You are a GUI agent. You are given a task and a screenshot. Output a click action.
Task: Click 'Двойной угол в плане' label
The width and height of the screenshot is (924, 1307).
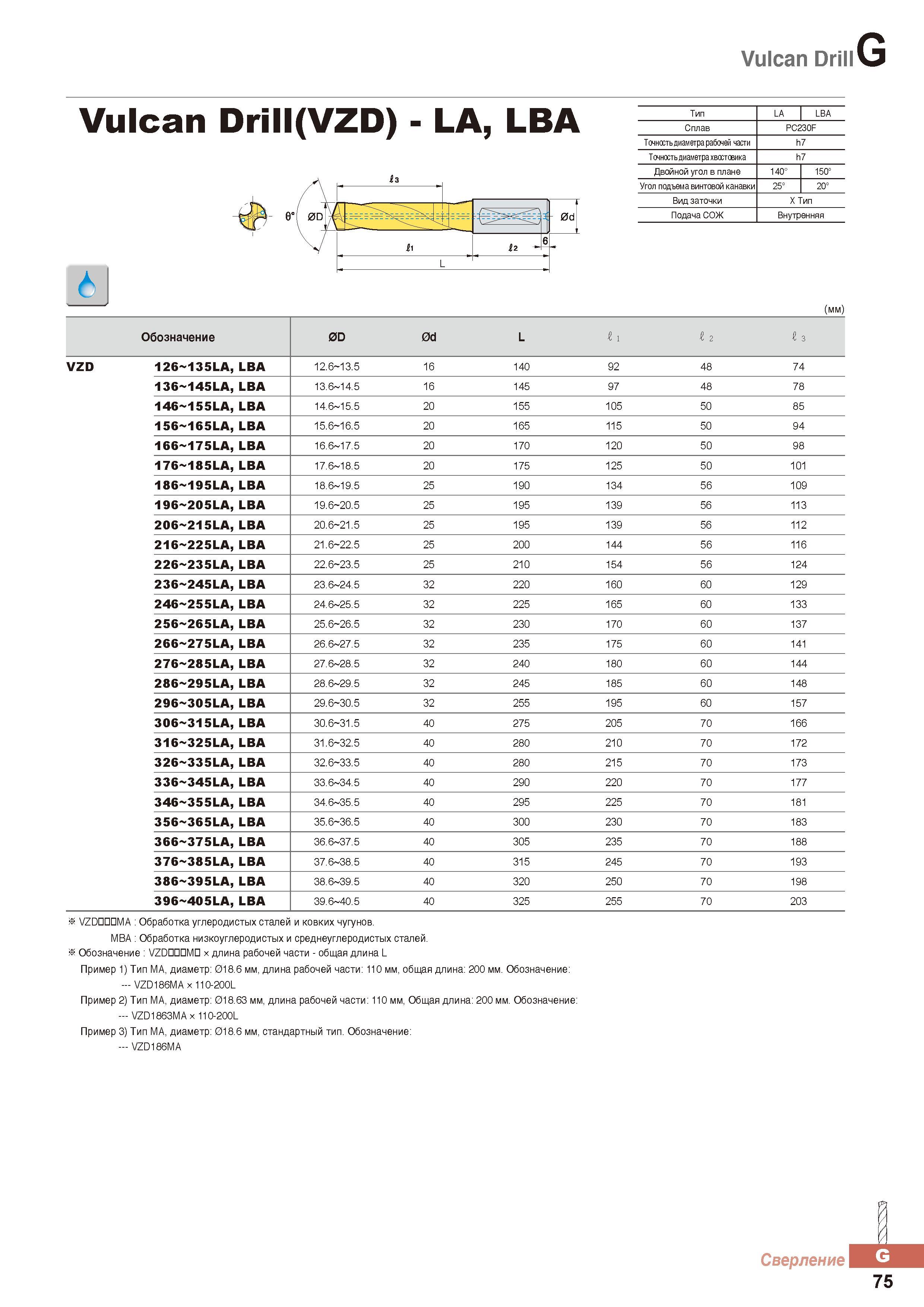tap(697, 171)
